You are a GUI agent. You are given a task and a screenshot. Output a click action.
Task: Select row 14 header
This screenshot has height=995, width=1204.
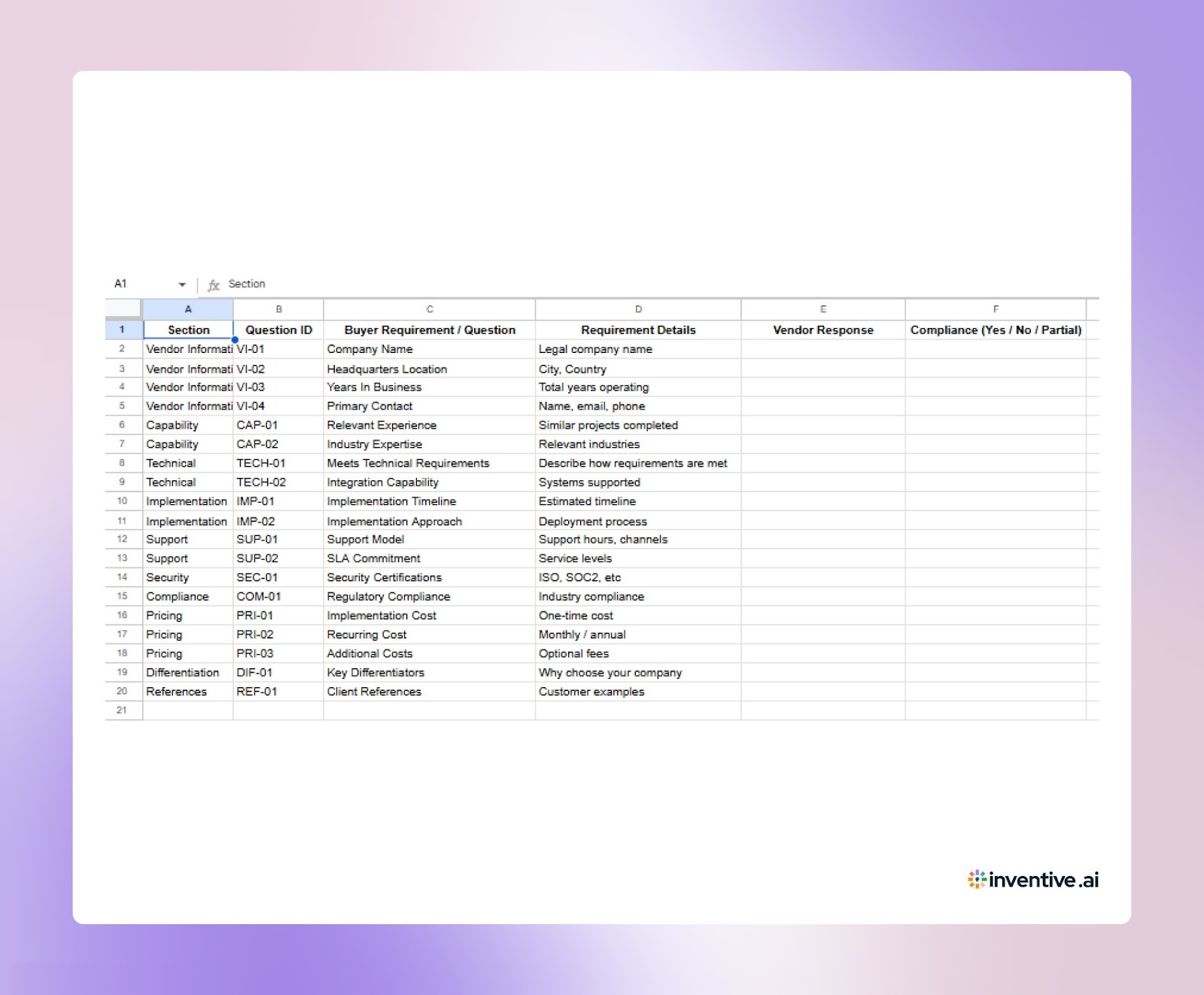click(122, 577)
